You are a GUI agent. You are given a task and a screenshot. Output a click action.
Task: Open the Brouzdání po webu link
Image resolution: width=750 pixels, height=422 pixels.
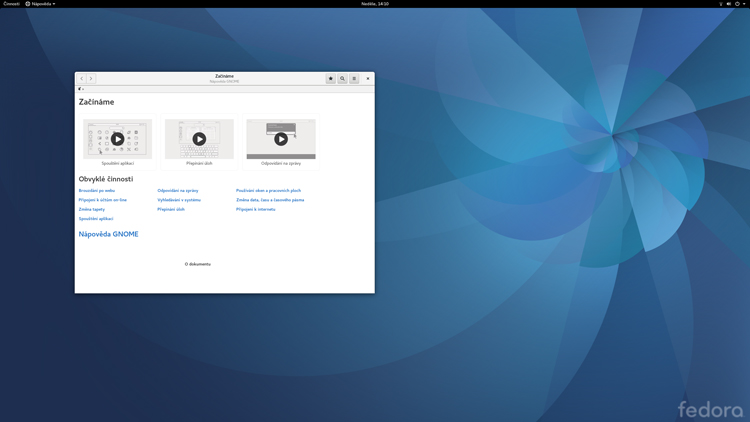coord(97,190)
